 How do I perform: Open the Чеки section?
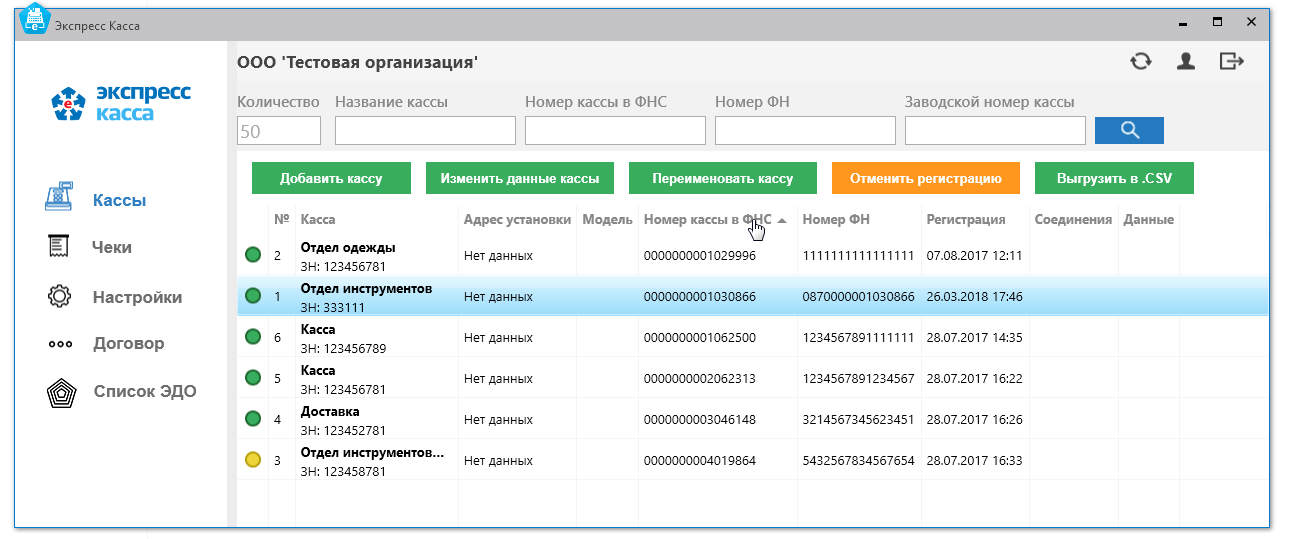tap(112, 247)
